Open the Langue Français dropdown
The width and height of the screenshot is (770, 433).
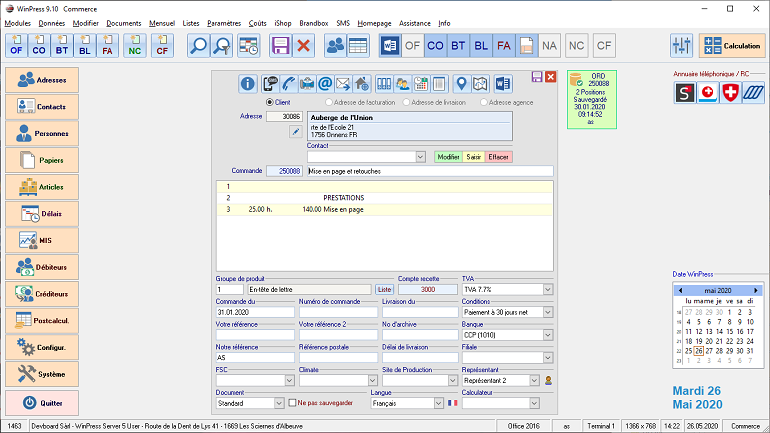click(x=439, y=403)
